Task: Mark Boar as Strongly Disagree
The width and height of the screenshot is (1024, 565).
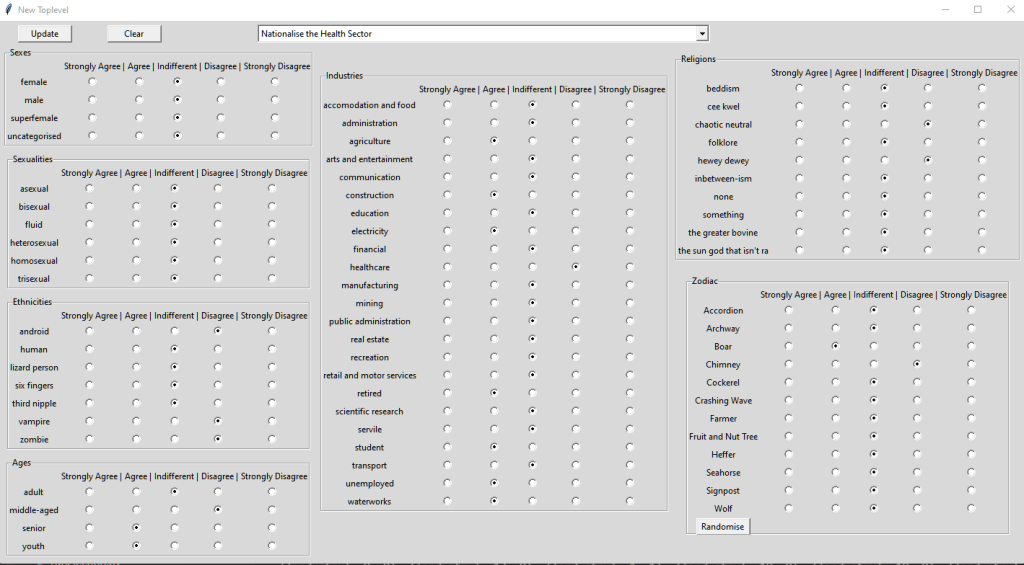Action: click(x=971, y=346)
